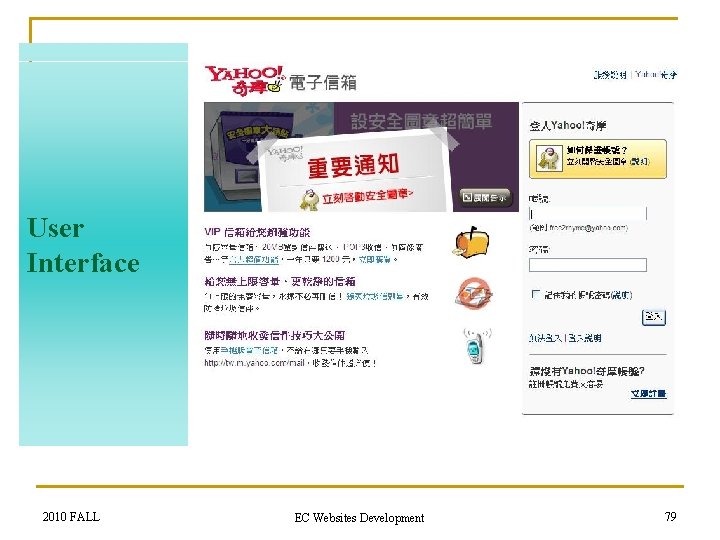Click the account ID input field
This screenshot has width=720, height=540.
click(x=588, y=214)
